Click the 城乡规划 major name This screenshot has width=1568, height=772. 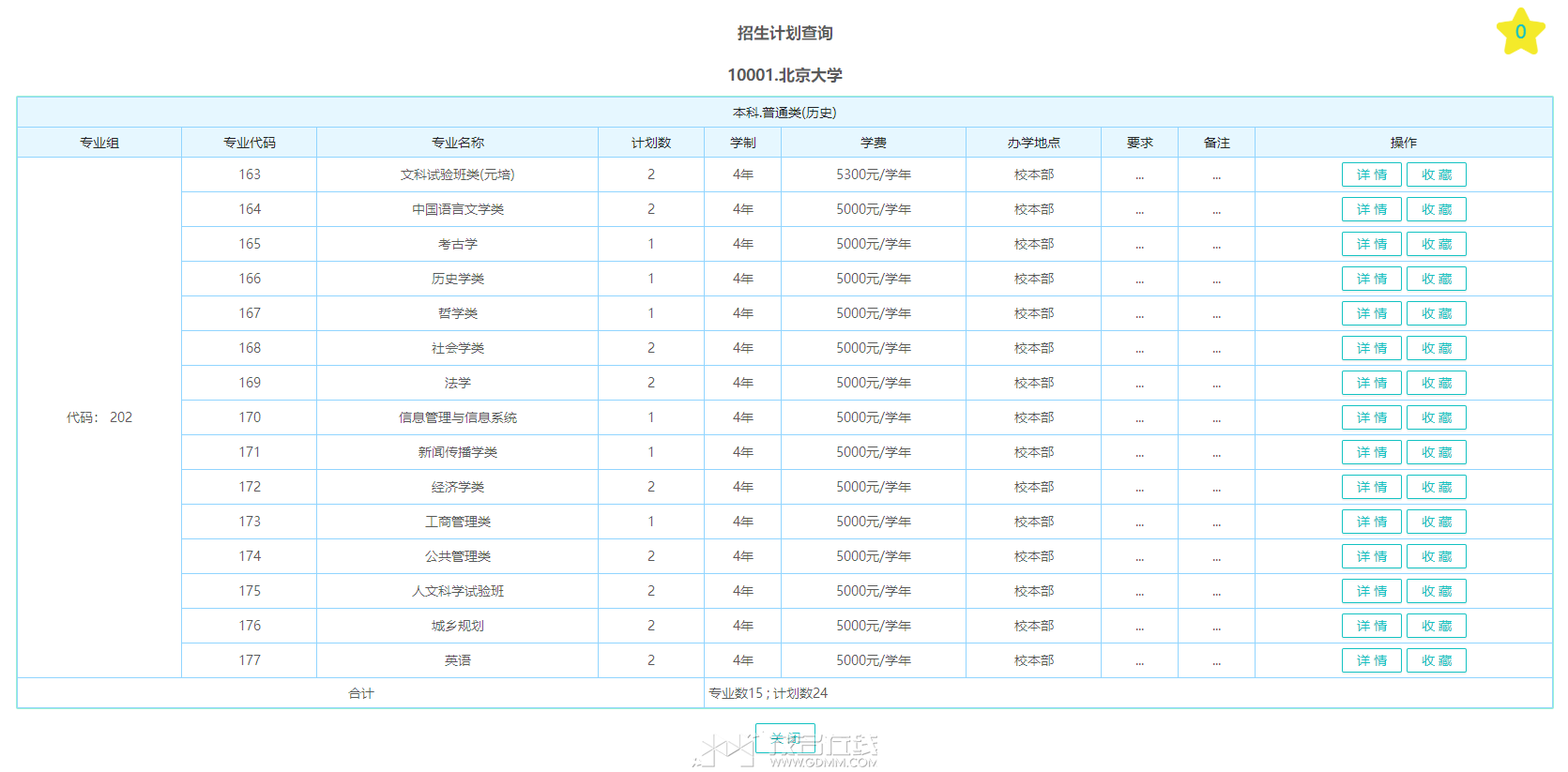pos(458,626)
